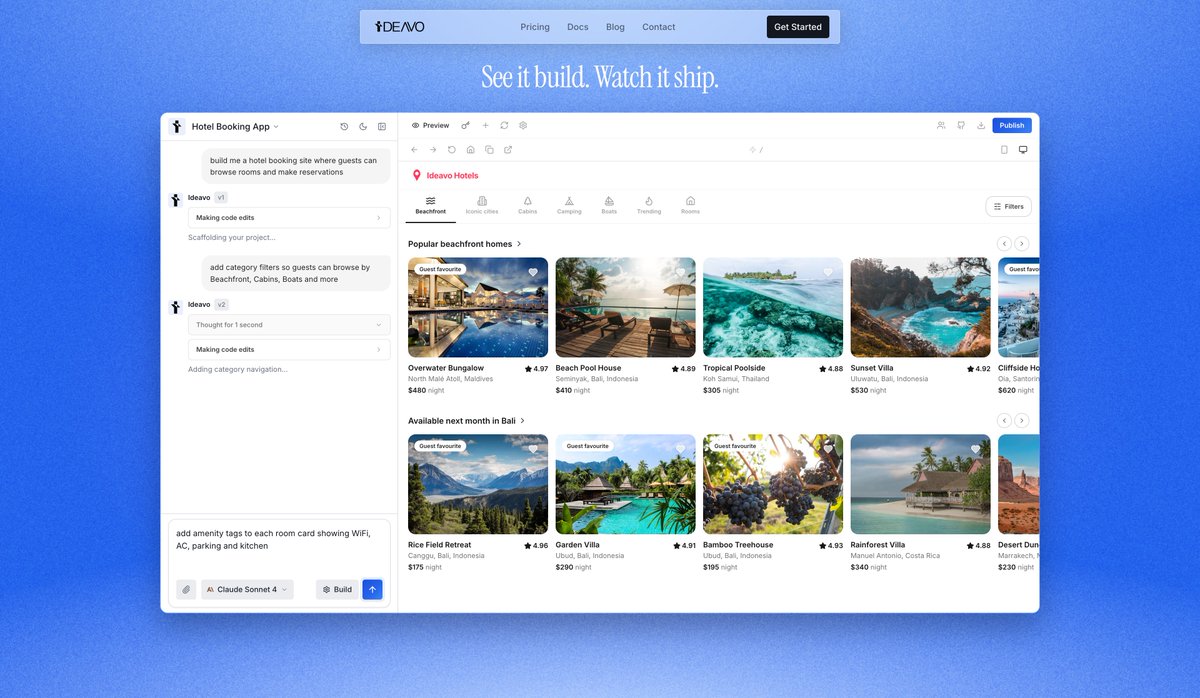Screen dimensions: 1200x698
Task: Click the Ideavo logo in header
Action: pos(399,27)
